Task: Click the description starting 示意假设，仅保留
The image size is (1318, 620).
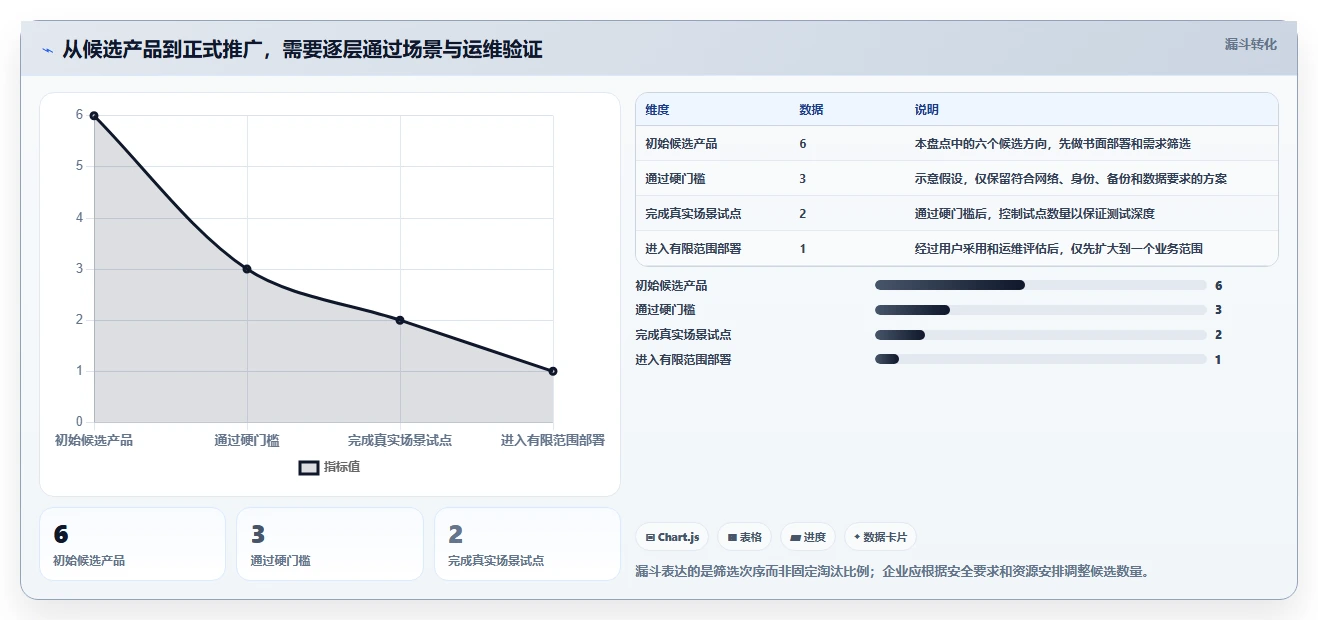Action: coord(1071,179)
